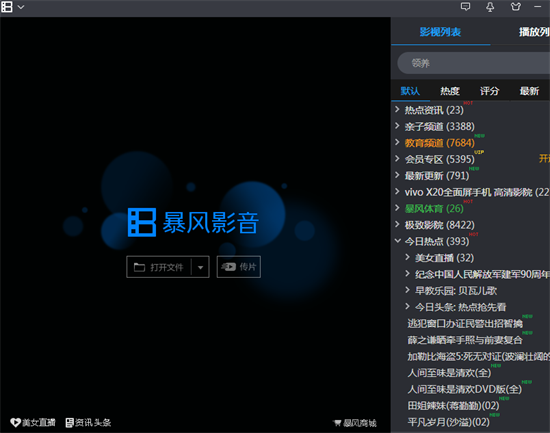This screenshot has height=433, width=550.
Task: Select the green 暴风体育 (26) text
Action: (x=434, y=209)
